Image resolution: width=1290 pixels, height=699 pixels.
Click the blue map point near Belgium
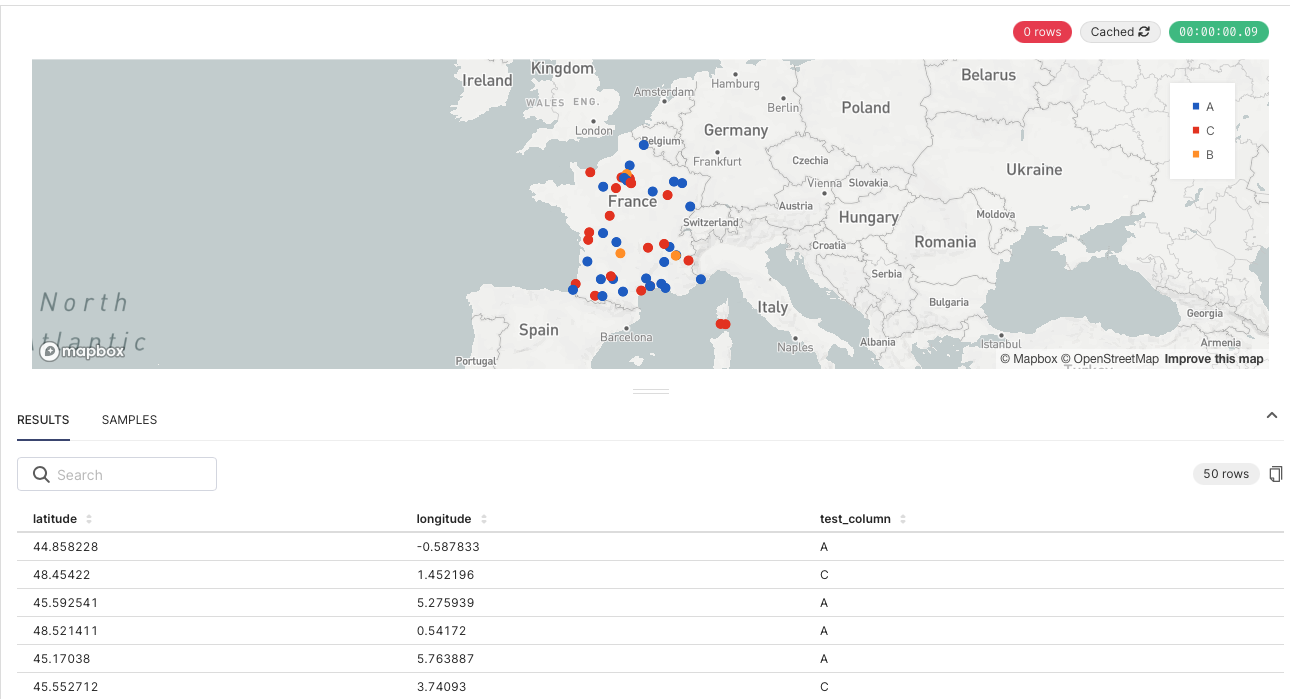[x=644, y=145]
